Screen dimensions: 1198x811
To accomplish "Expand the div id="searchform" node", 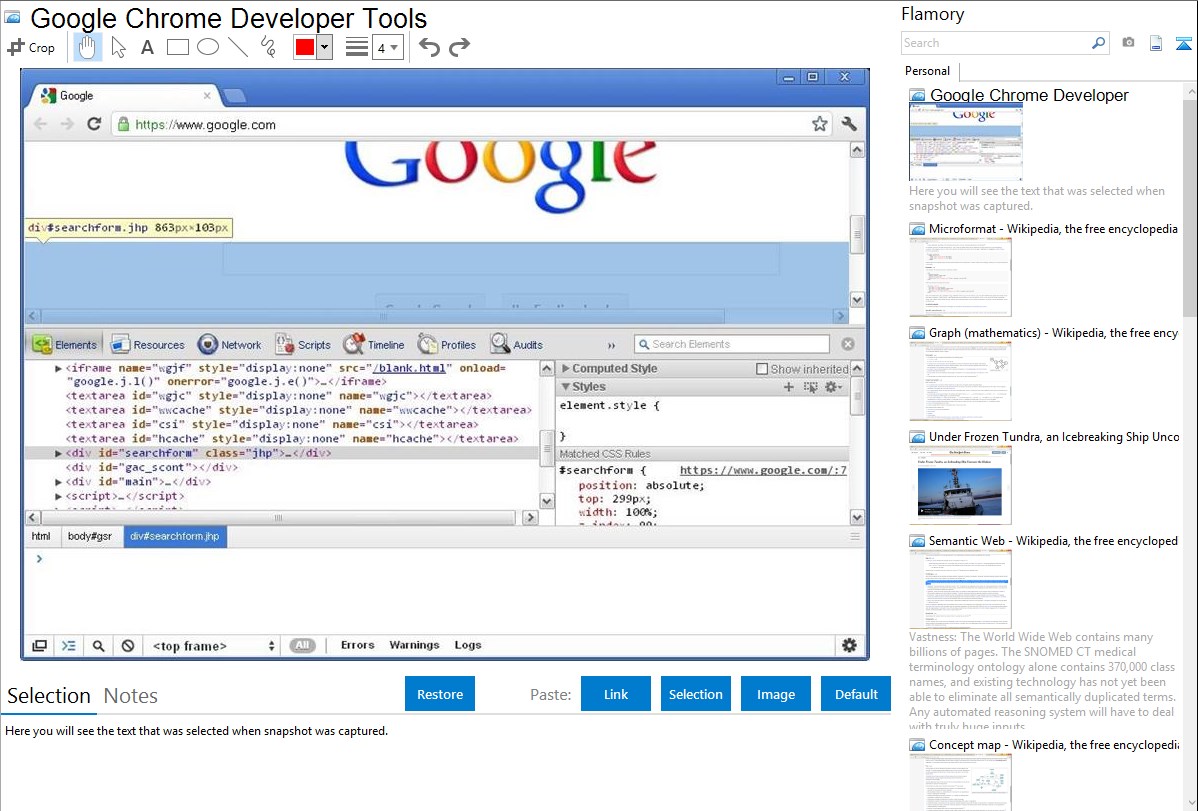I will point(59,453).
